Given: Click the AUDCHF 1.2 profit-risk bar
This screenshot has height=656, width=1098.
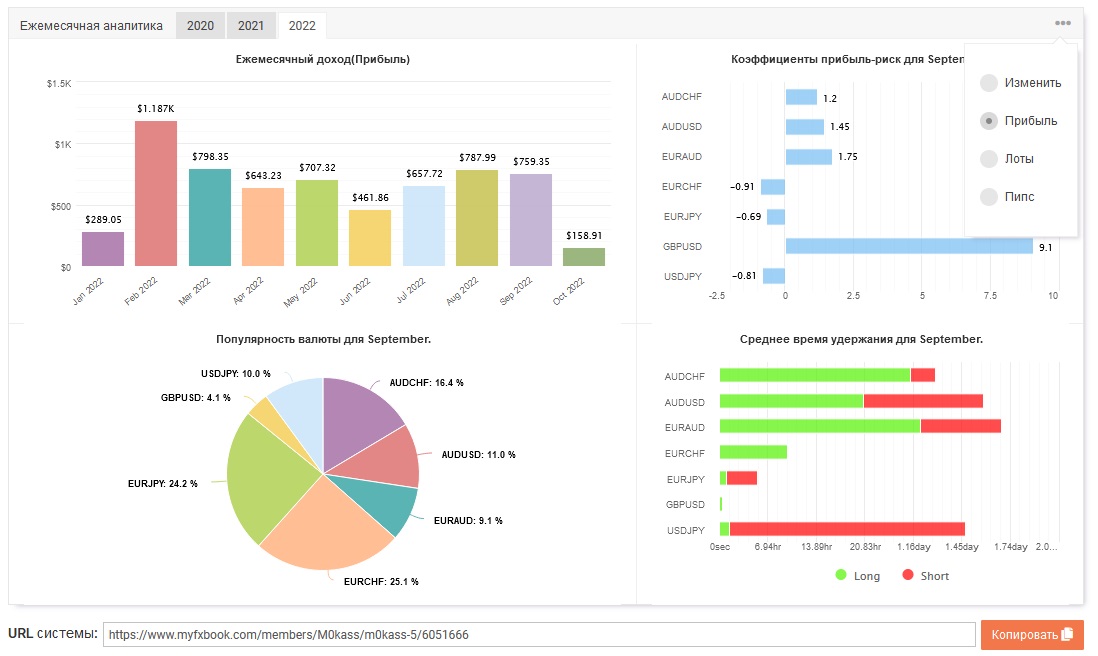Looking at the screenshot, I should [801, 97].
